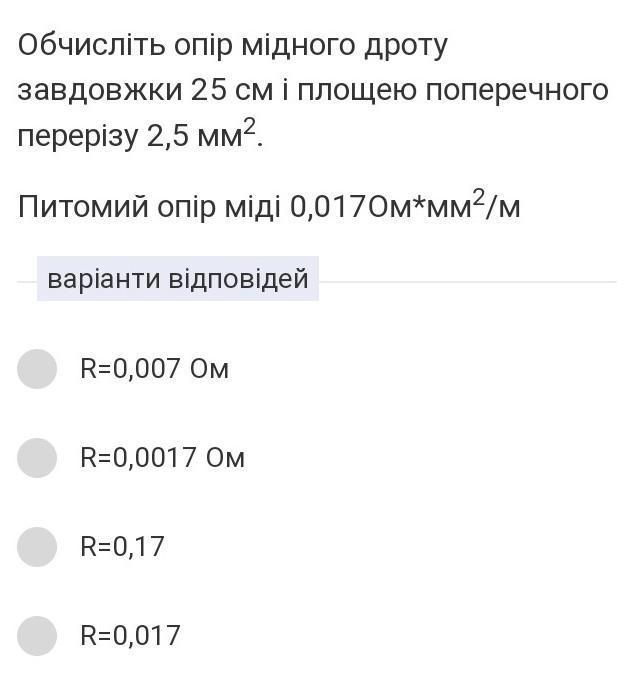Click the "2,5 мм" cross-section value
This screenshot has height=692, width=641.
click(x=195, y=136)
